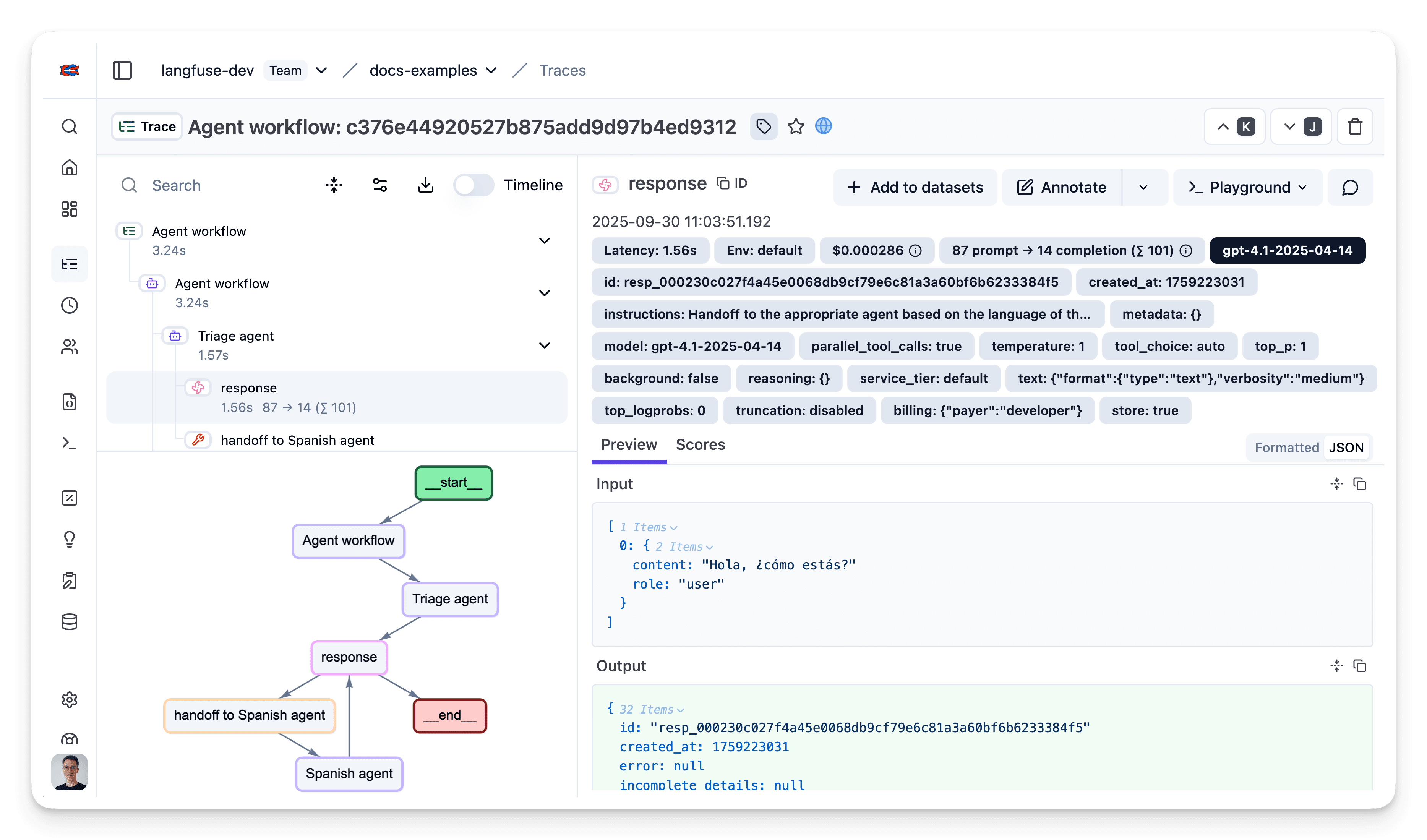Delete trace using trash icon
1427x840 pixels.
[x=1356, y=126]
